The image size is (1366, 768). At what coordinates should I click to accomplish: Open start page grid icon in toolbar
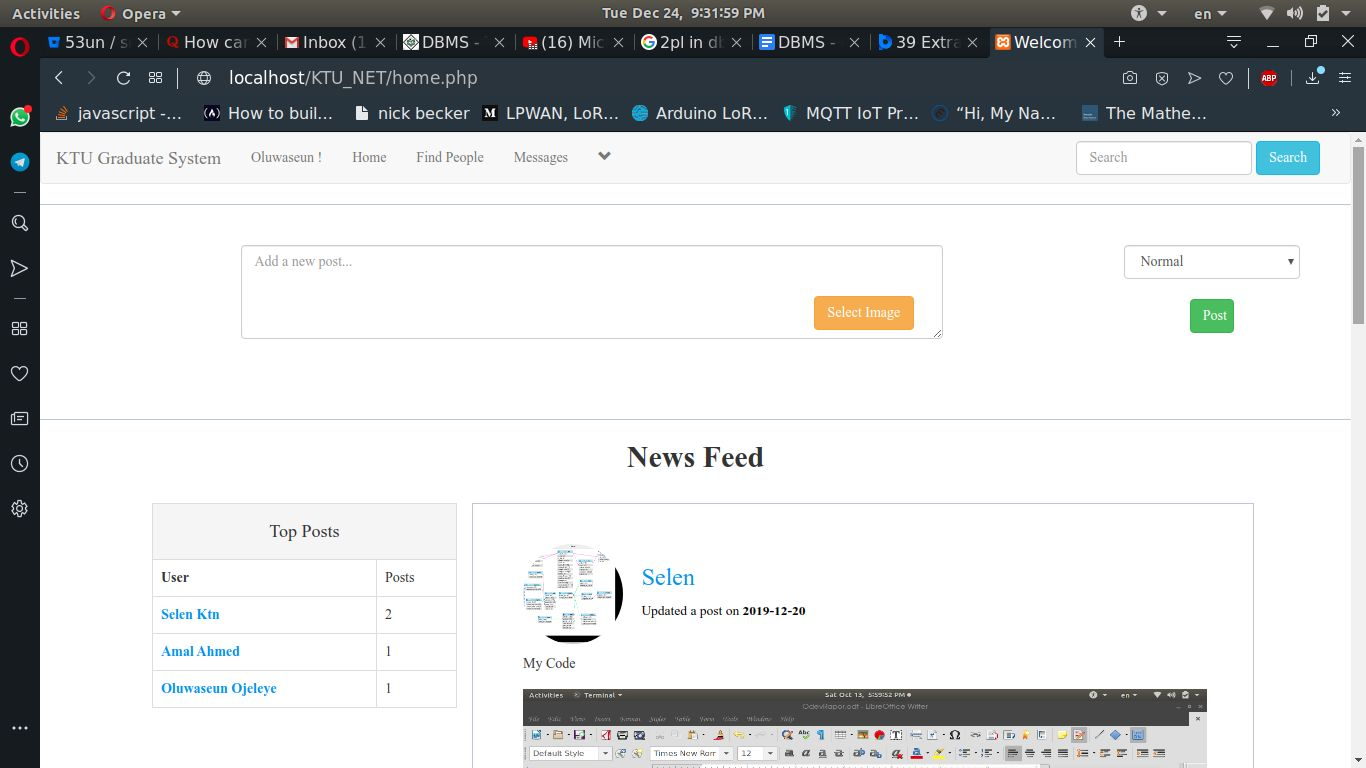click(155, 78)
